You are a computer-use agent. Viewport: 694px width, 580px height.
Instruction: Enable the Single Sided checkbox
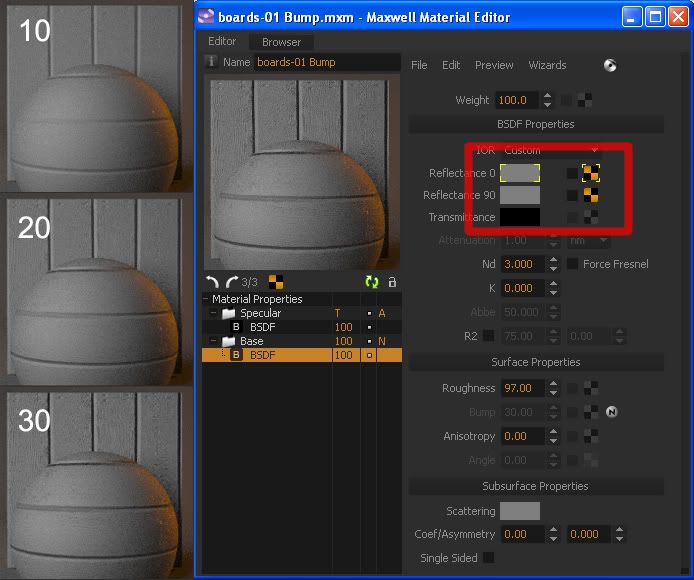pyautogui.click(x=489, y=558)
